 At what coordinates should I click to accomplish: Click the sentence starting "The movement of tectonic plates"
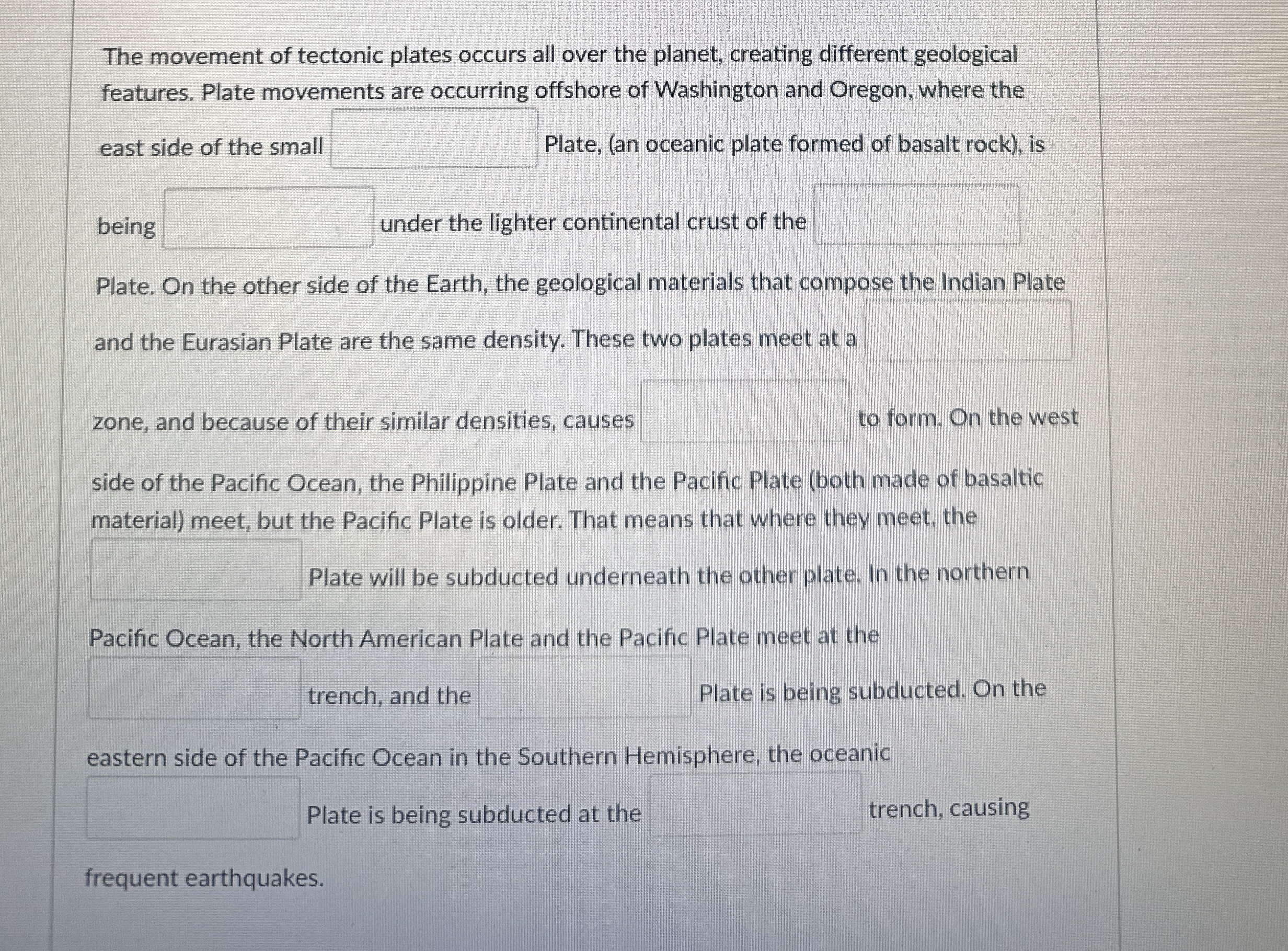click(559, 55)
